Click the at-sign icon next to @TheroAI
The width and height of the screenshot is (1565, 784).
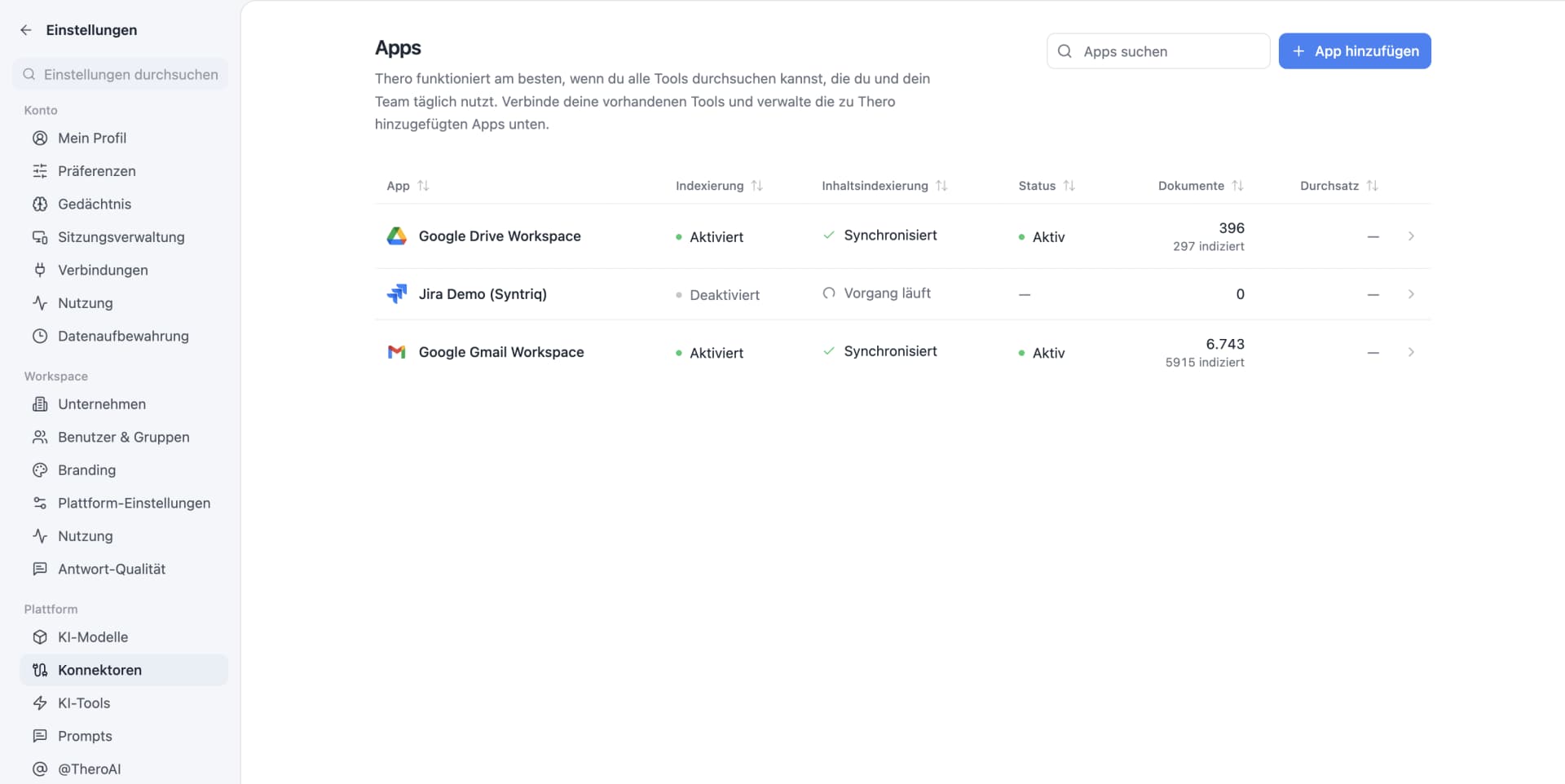tap(40, 769)
